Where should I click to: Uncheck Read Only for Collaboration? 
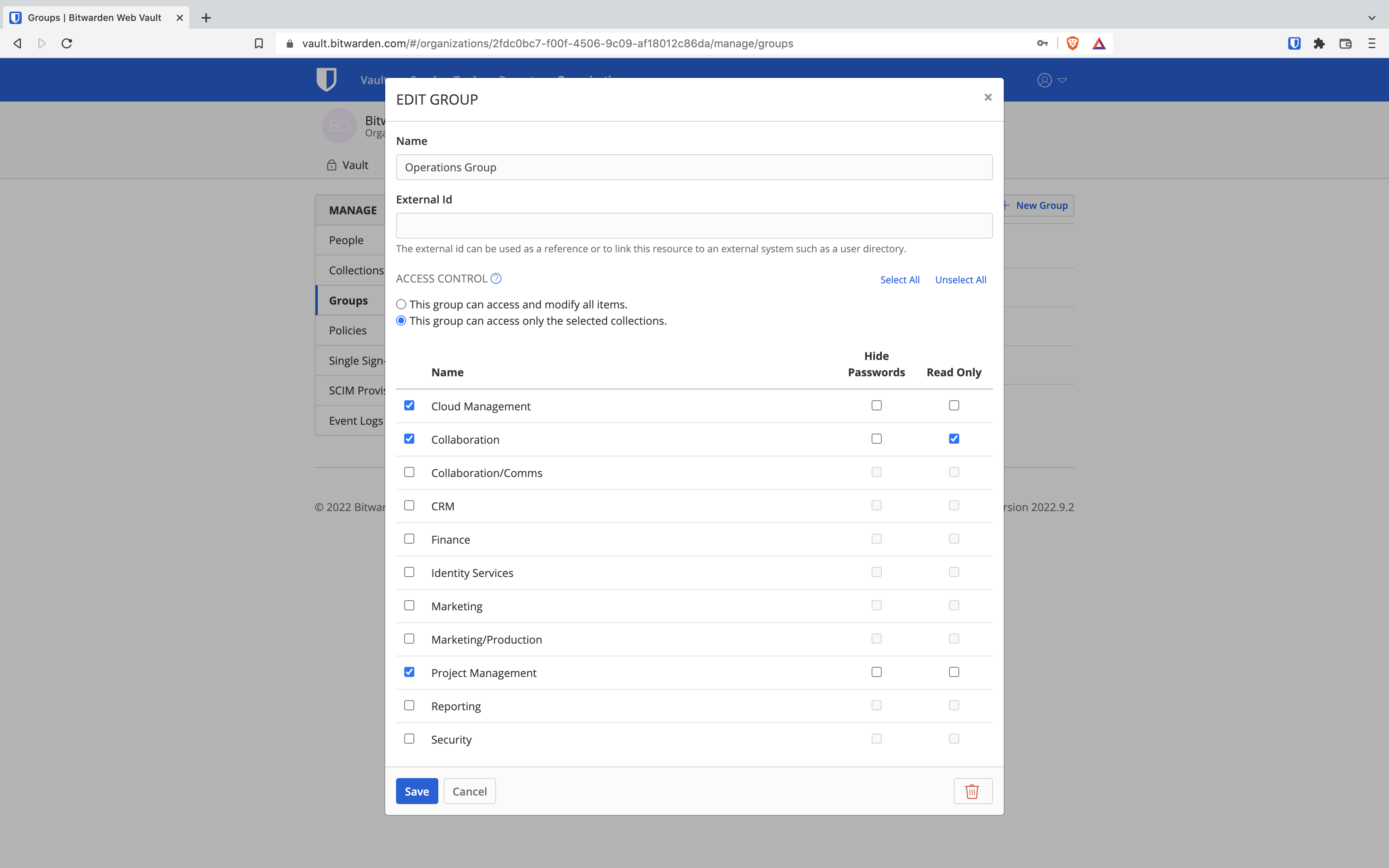click(x=954, y=439)
